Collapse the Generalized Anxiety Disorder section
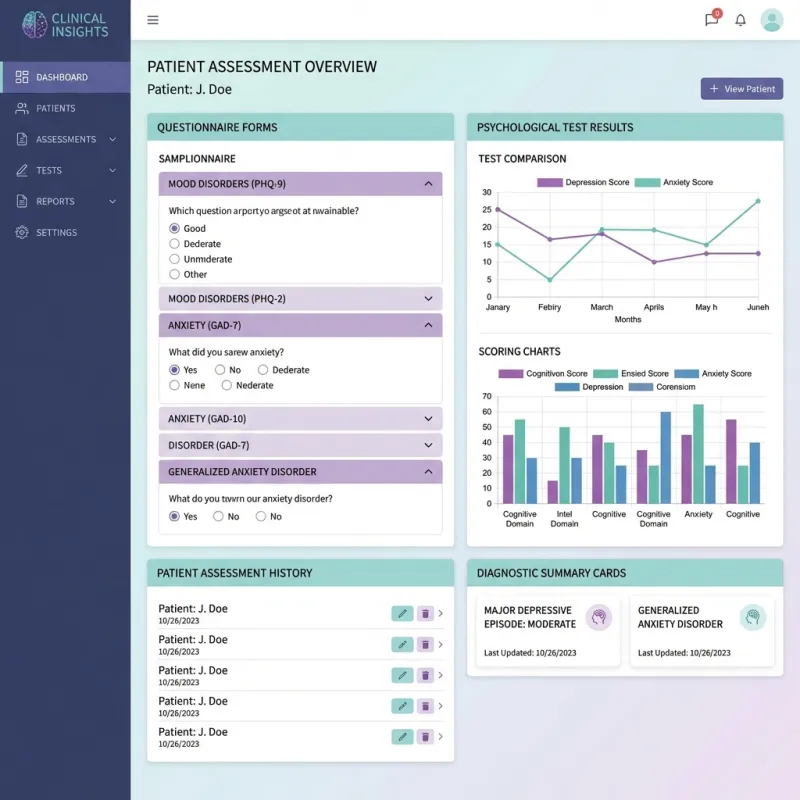Screen dimensions: 800x800 click(x=428, y=472)
